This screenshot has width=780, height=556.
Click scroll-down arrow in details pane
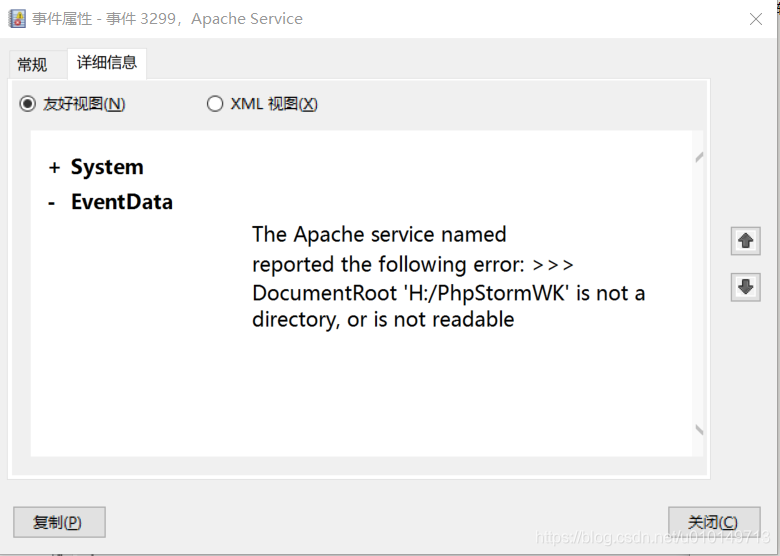tap(699, 430)
